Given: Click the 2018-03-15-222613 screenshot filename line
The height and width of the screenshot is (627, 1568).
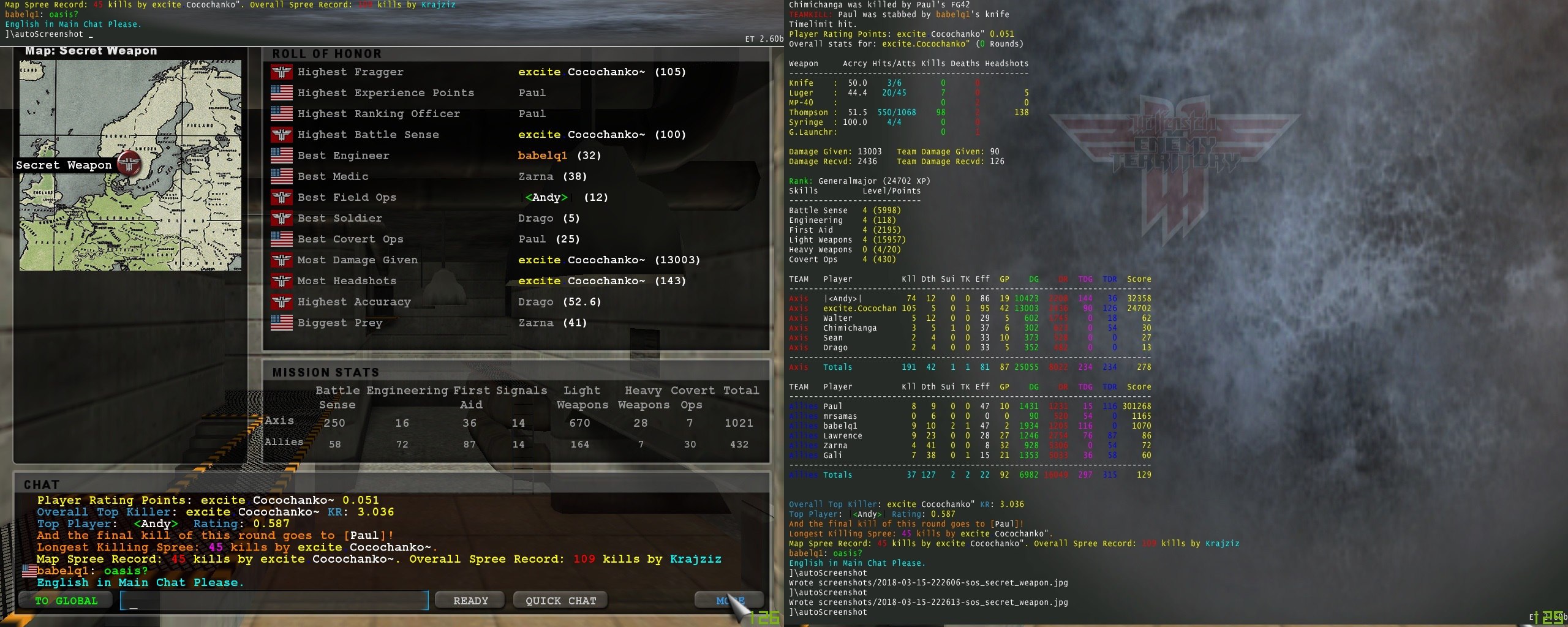Looking at the screenshot, I should pos(929,603).
